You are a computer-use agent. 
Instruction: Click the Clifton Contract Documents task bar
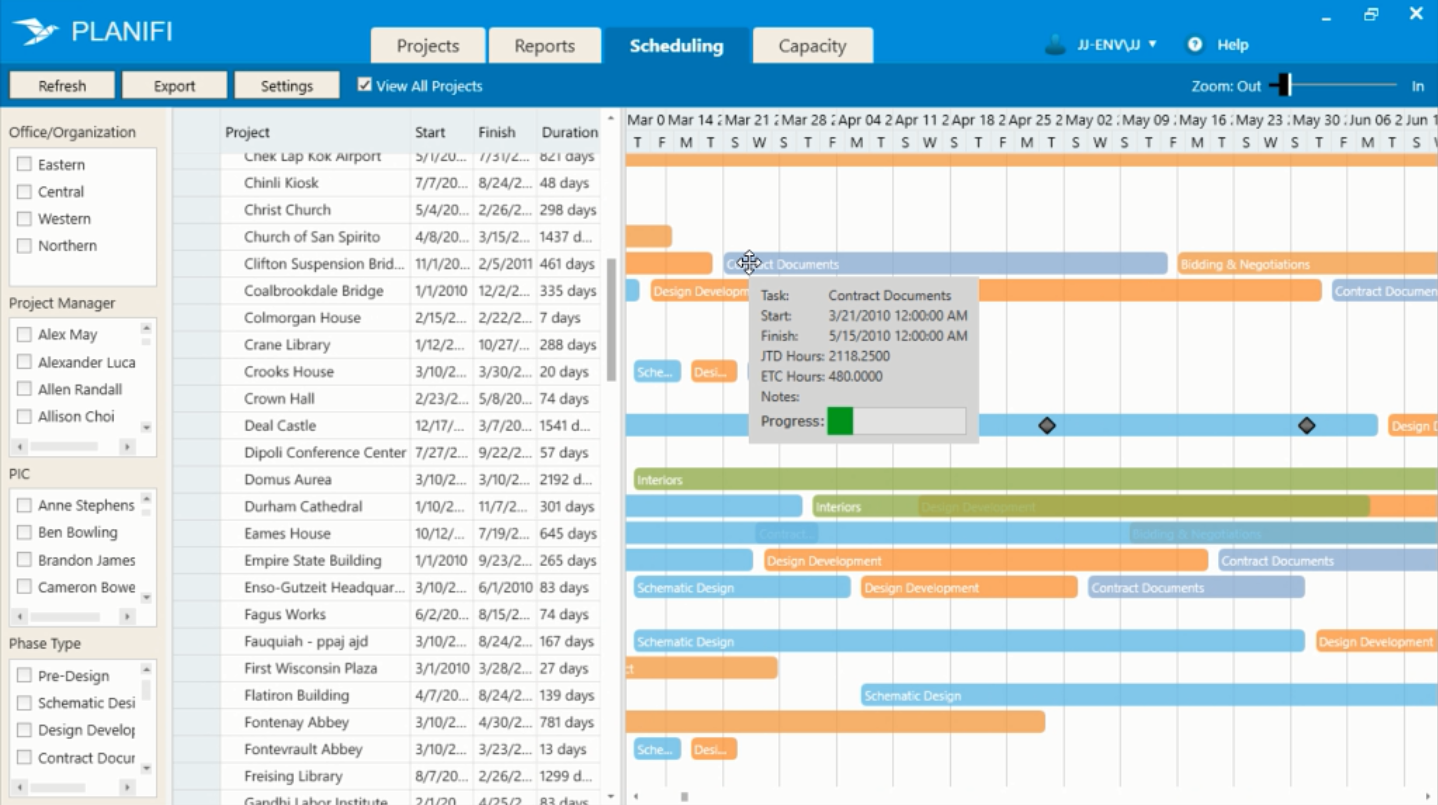click(945, 264)
